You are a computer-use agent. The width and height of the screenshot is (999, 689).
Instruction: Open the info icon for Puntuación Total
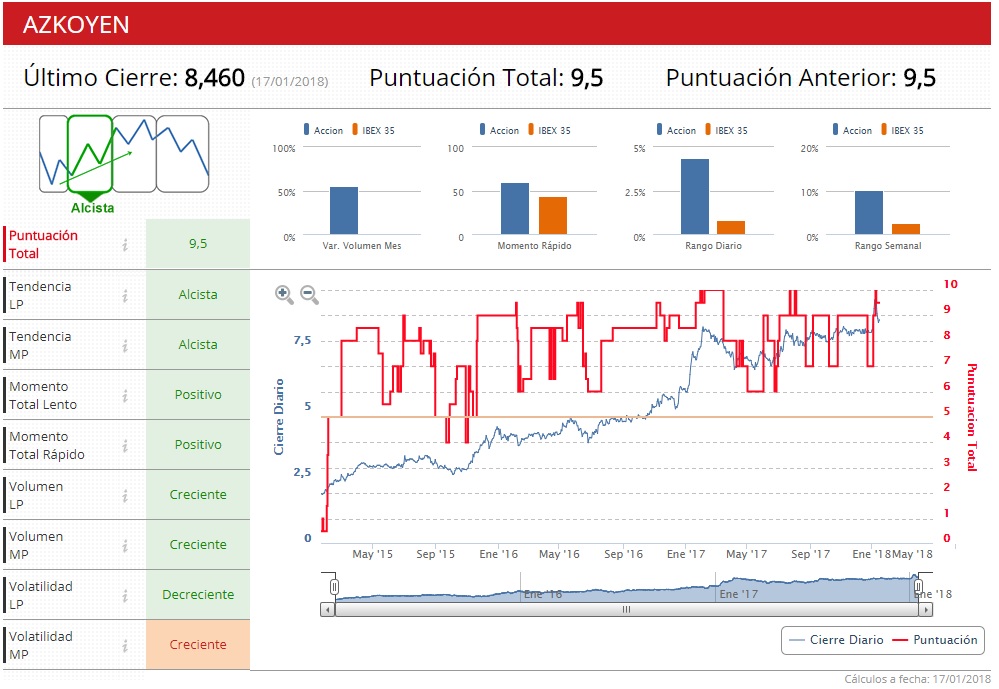(x=125, y=245)
